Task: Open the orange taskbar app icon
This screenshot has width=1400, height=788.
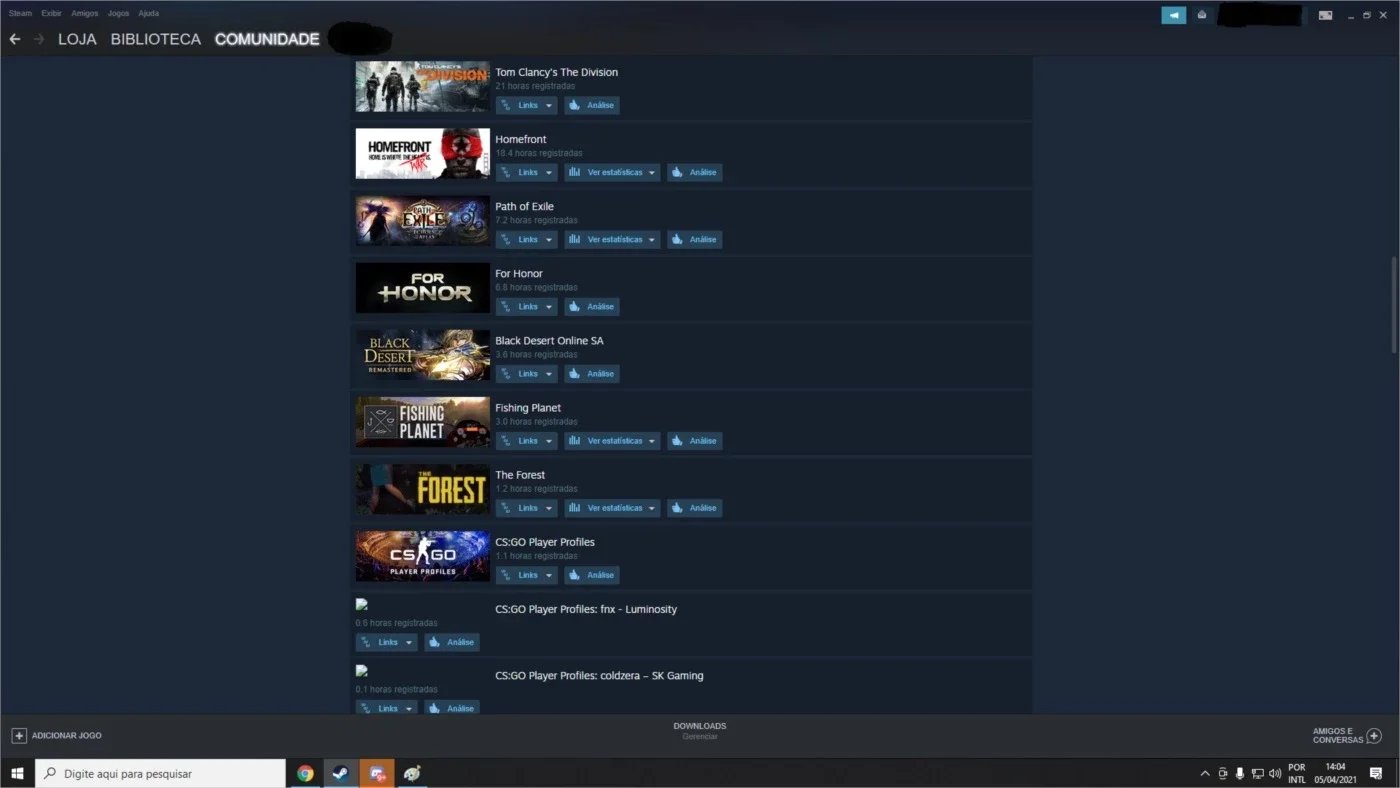Action: click(x=377, y=773)
